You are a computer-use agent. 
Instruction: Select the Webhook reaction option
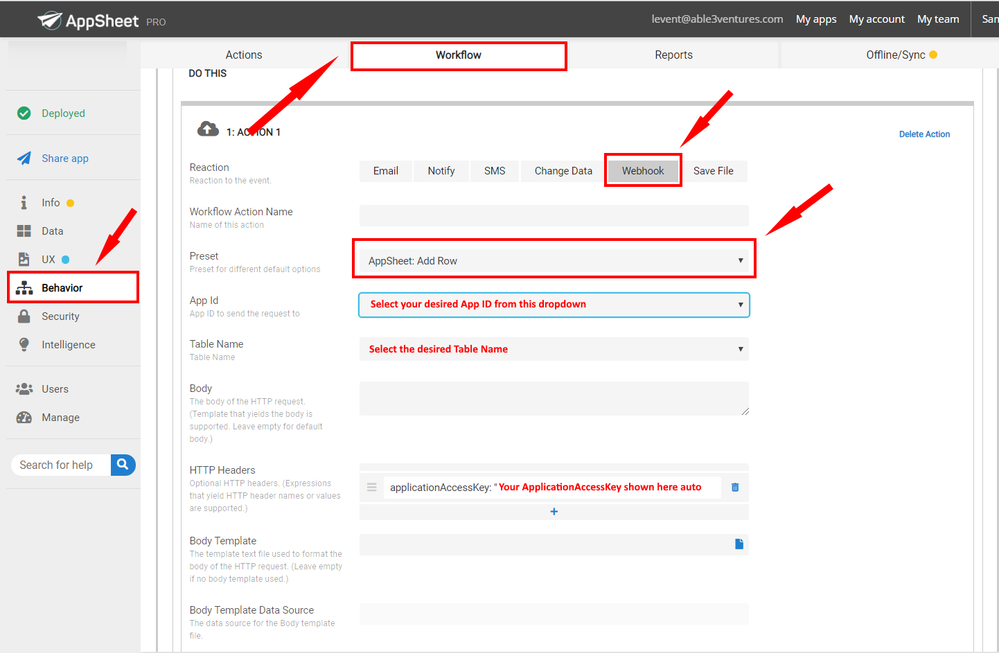(x=643, y=171)
